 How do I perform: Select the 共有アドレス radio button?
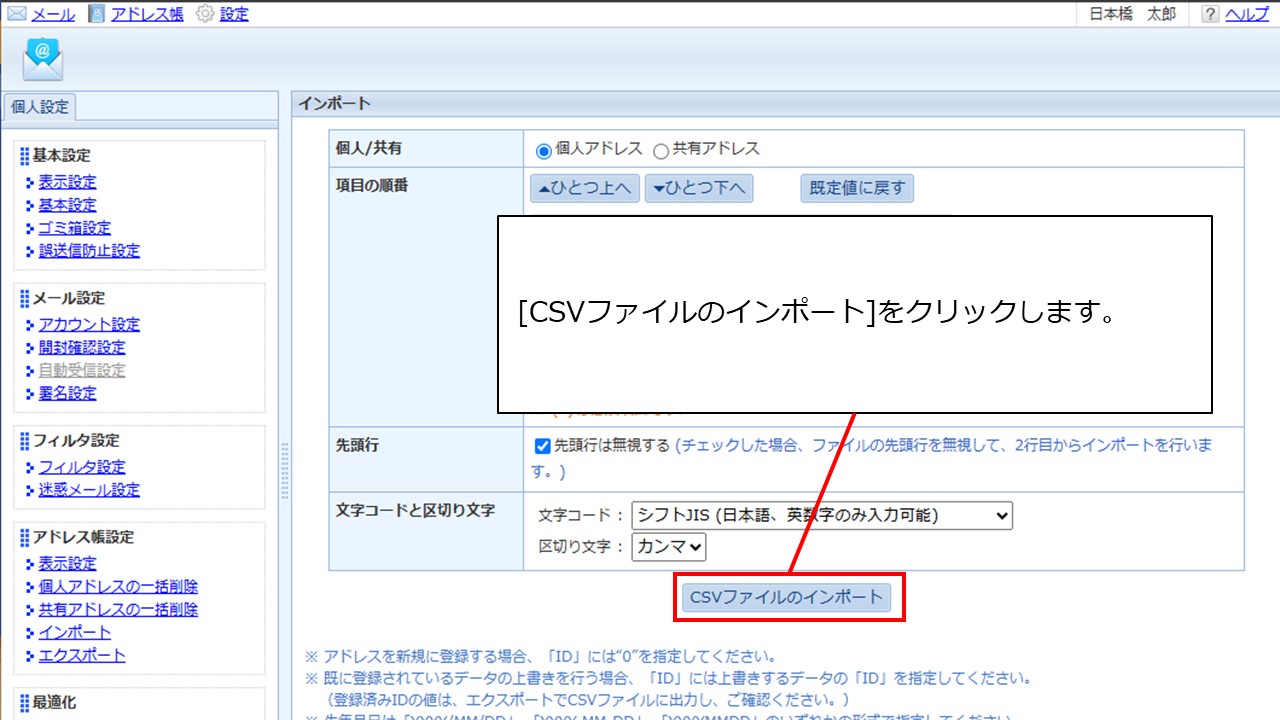[660, 150]
